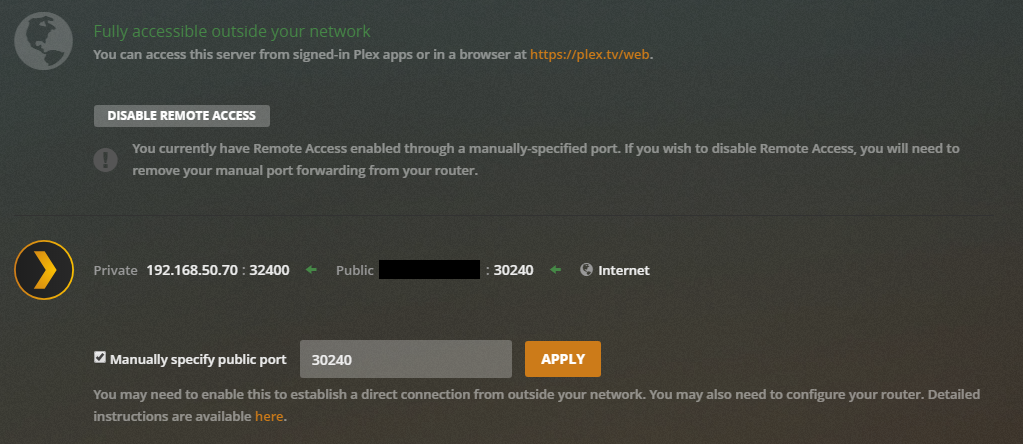Image resolution: width=1023 pixels, height=444 pixels.
Task: Click the private IP 192.168.50.70 text
Action: pos(193,270)
